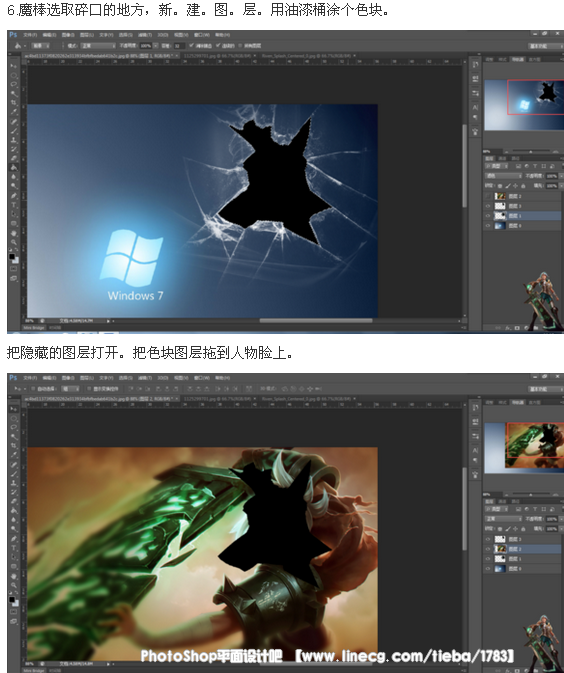564x673 pixels.
Task: Select the Brush tool in the Windows 7 screenshot
Action: 13,130
